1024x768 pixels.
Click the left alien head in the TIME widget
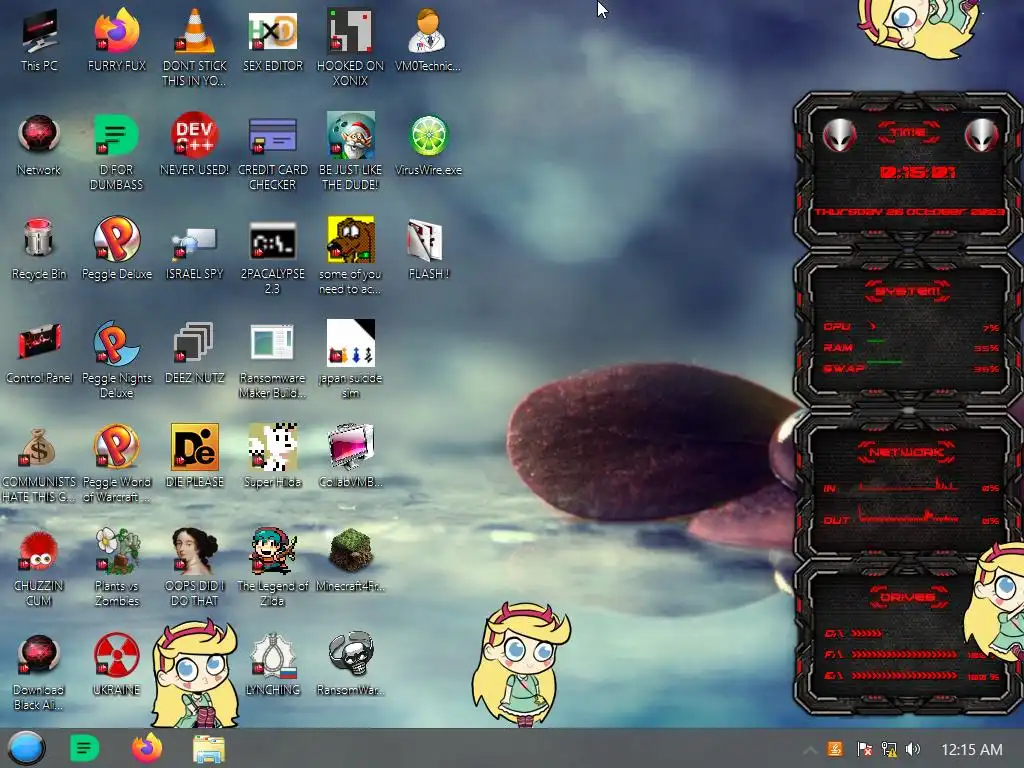click(x=839, y=135)
